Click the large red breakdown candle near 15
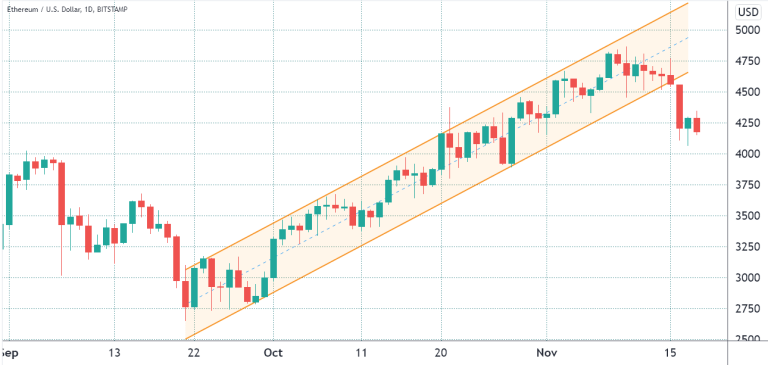 679,106
